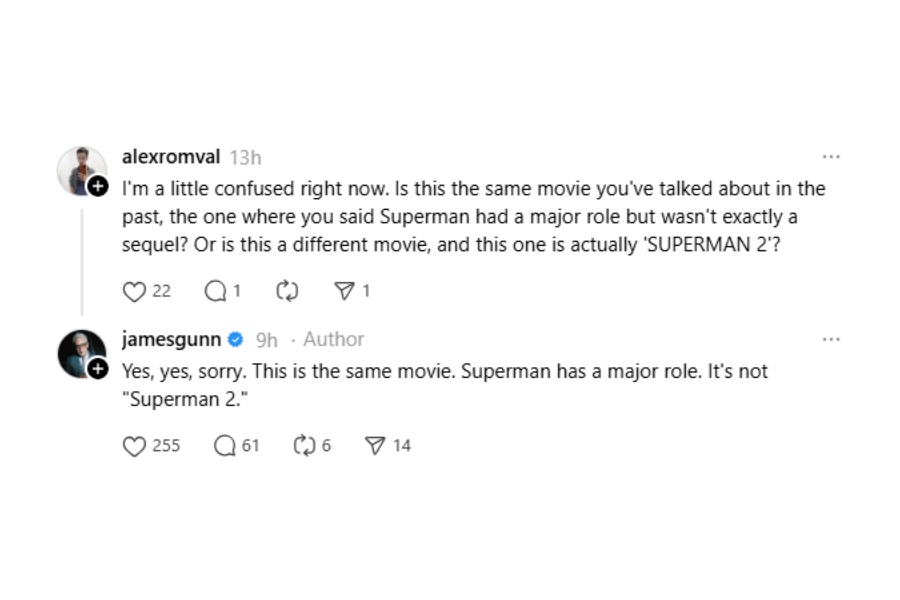Follow alexromval using plus badge
This screenshot has width=900, height=600.
(x=98, y=186)
